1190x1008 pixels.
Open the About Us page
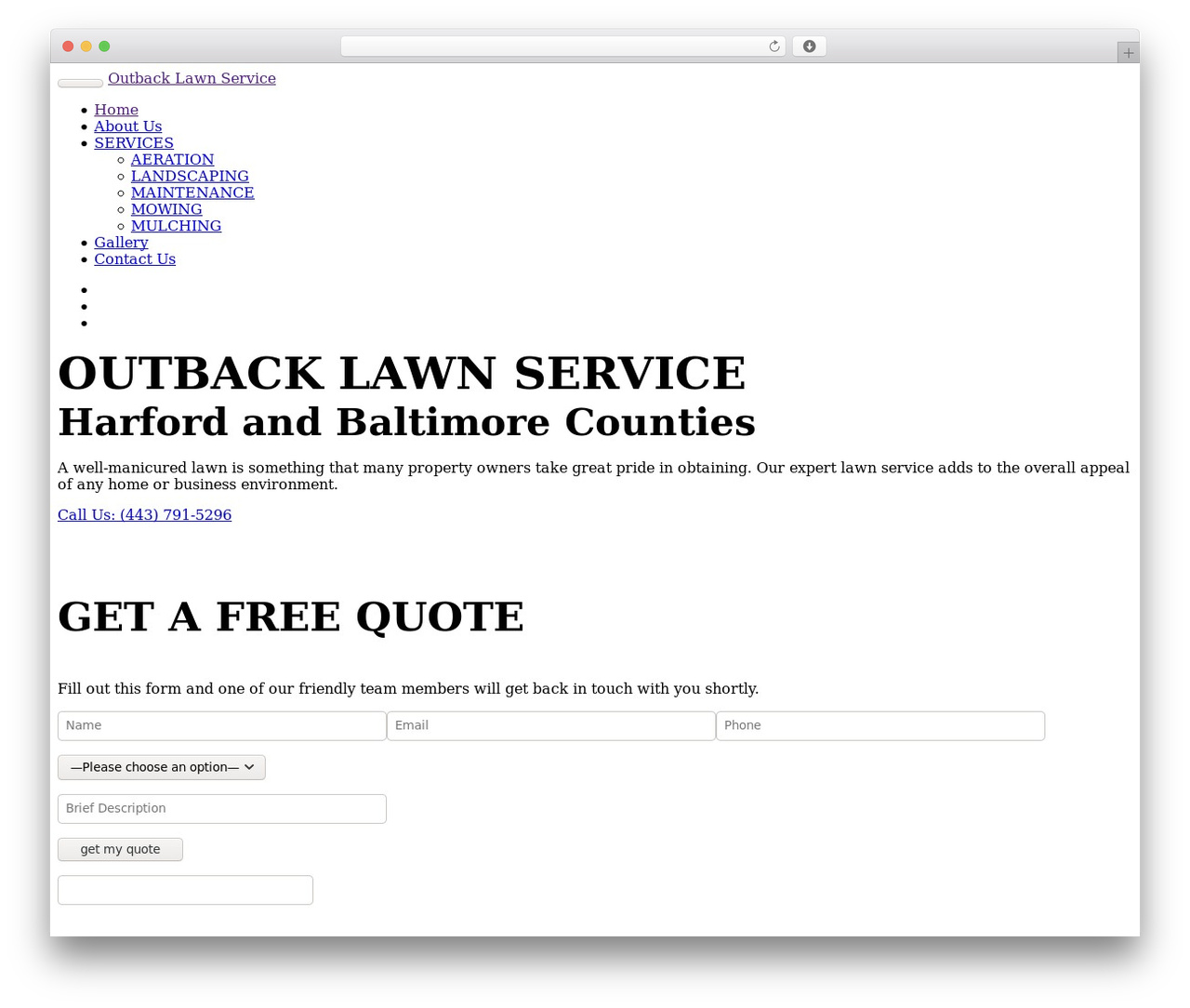(x=127, y=126)
